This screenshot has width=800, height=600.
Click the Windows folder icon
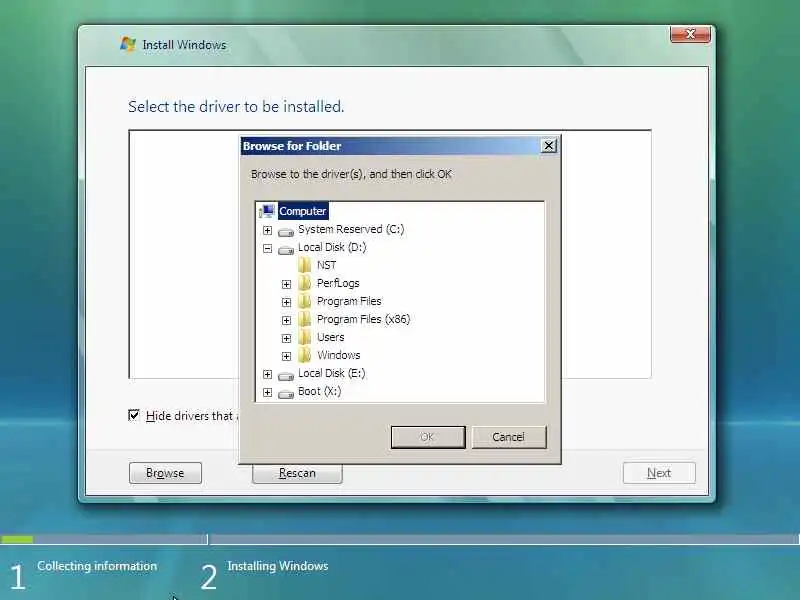point(305,355)
